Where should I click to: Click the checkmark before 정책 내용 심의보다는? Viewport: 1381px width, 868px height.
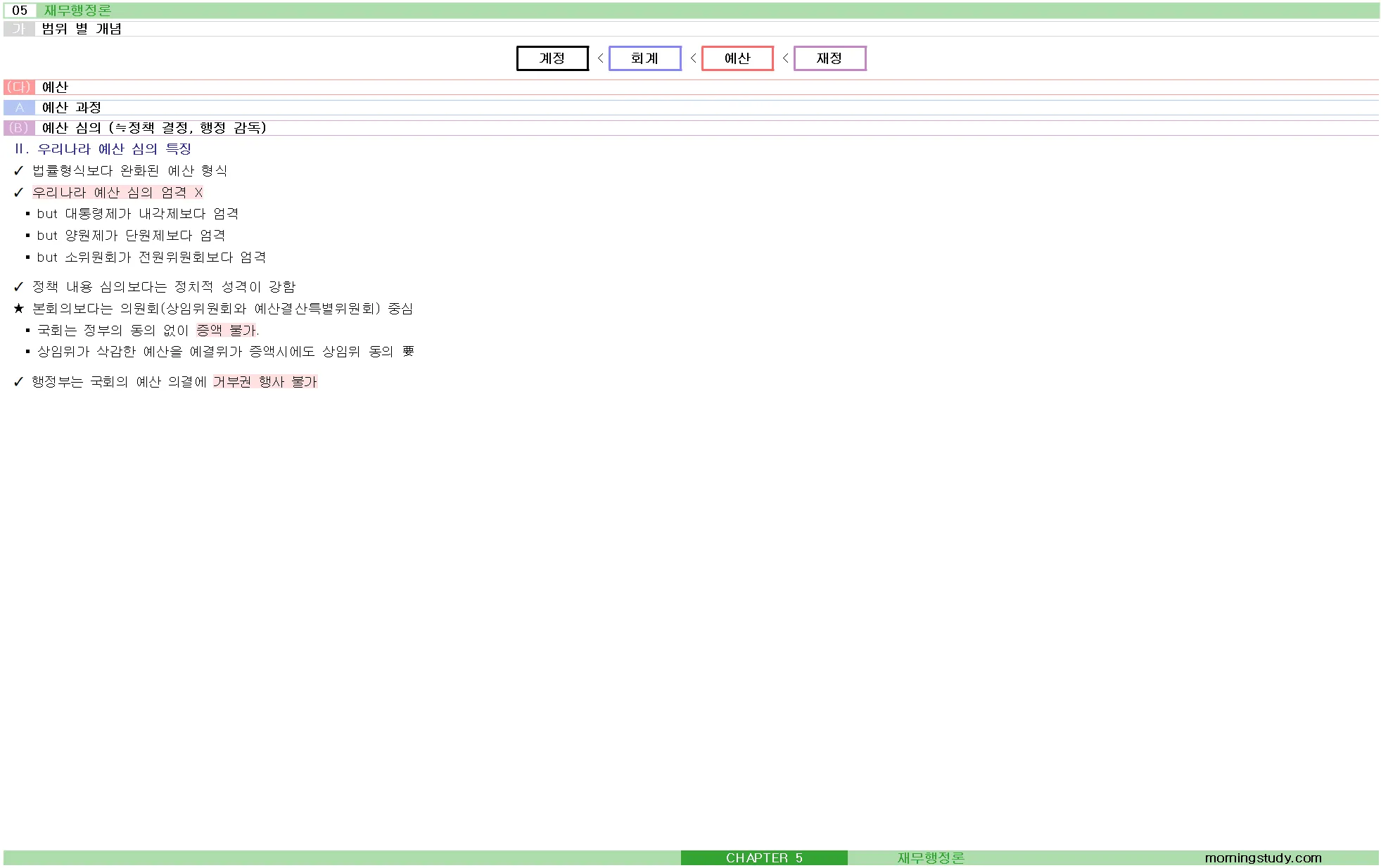tap(19, 287)
